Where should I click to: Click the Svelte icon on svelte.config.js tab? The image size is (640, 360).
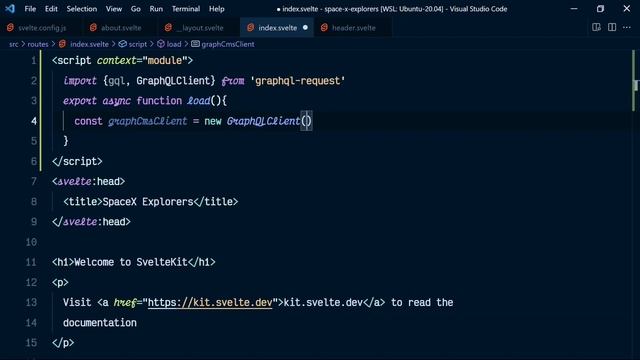point(10,28)
